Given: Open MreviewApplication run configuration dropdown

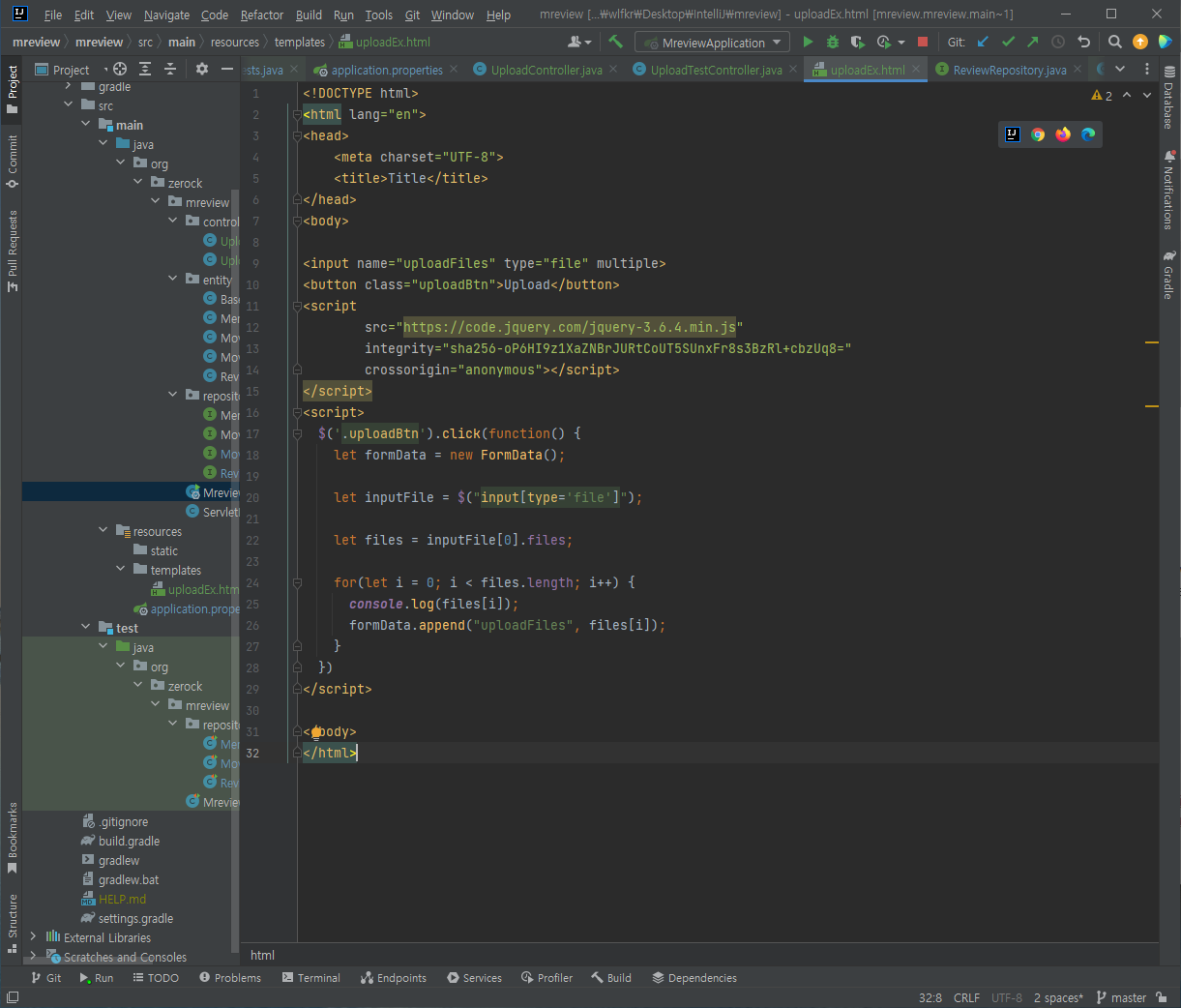Looking at the screenshot, I should 712,43.
